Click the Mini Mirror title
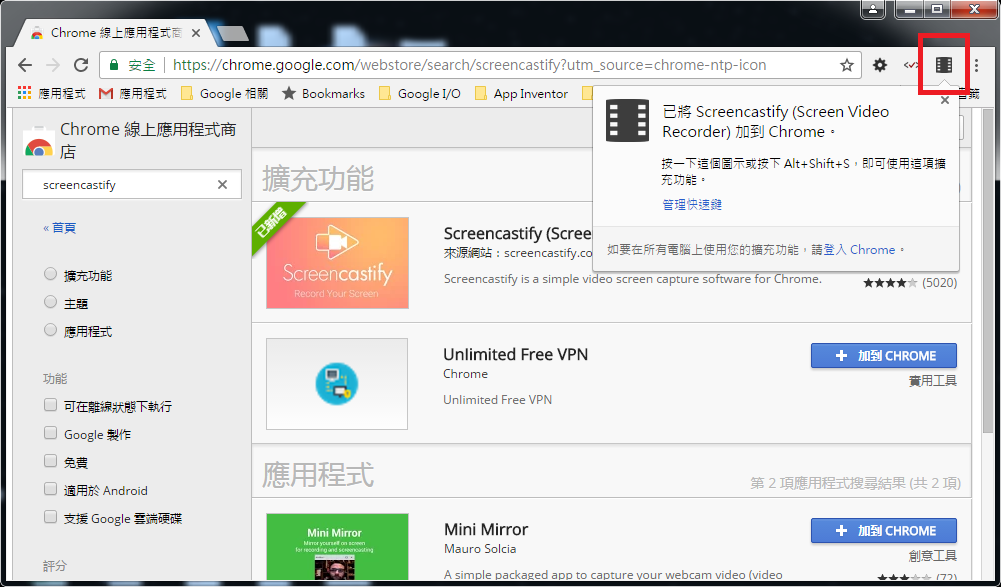 coord(486,530)
